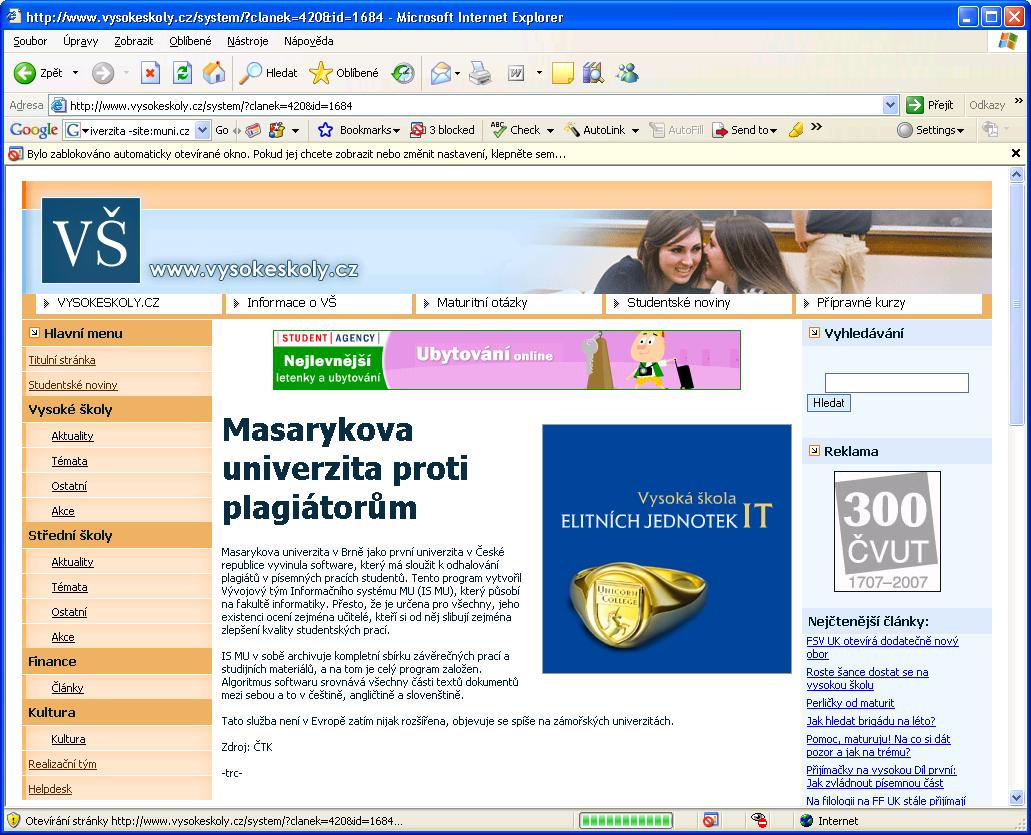This screenshot has height=835, width=1031.
Task: Close the popup blocked information bar
Action: click(1016, 154)
